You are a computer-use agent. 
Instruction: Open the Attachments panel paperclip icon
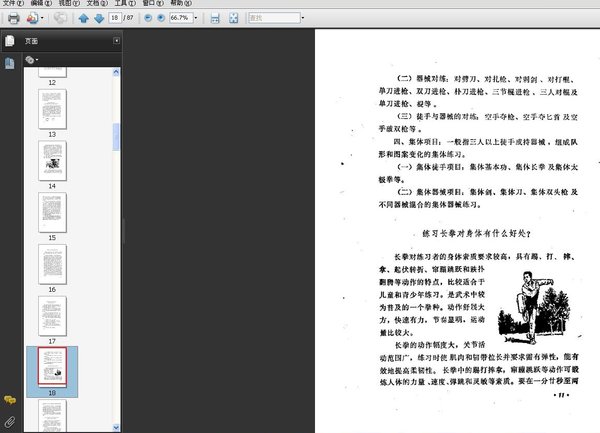[x=10, y=422]
